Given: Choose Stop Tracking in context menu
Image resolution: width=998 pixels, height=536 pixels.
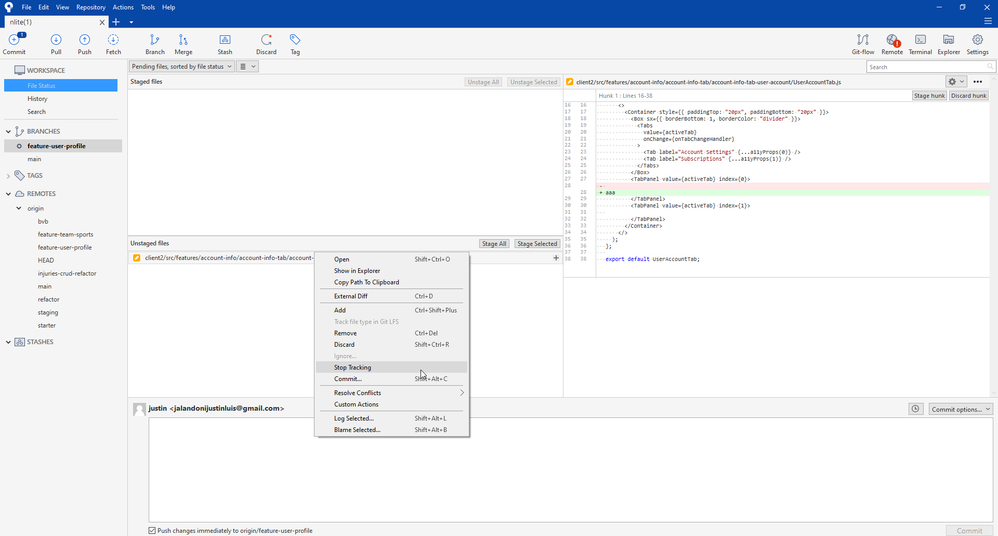Looking at the screenshot, I should pyautogui.click(x=391, y=367).
